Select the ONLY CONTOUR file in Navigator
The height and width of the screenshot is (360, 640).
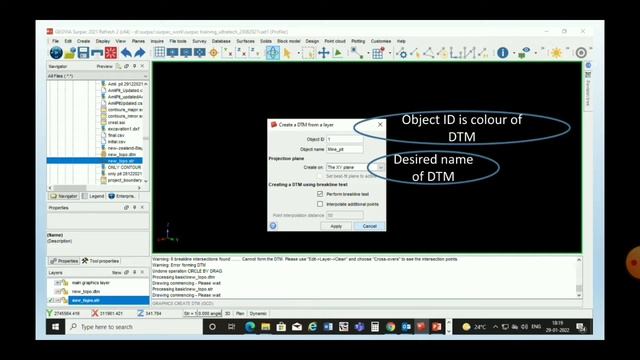(124, 167)
